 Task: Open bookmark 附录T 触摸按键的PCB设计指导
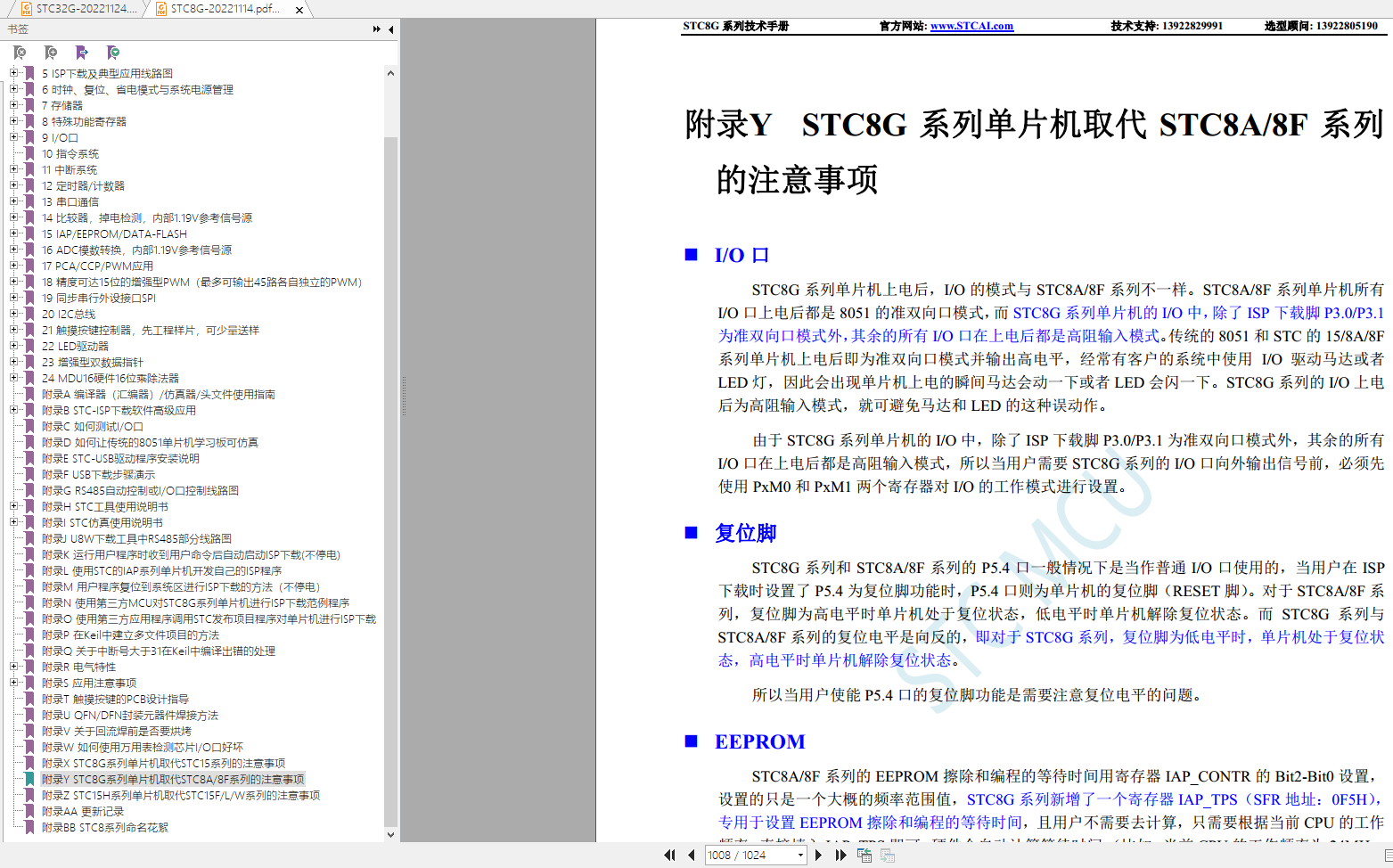coord(115,699)
